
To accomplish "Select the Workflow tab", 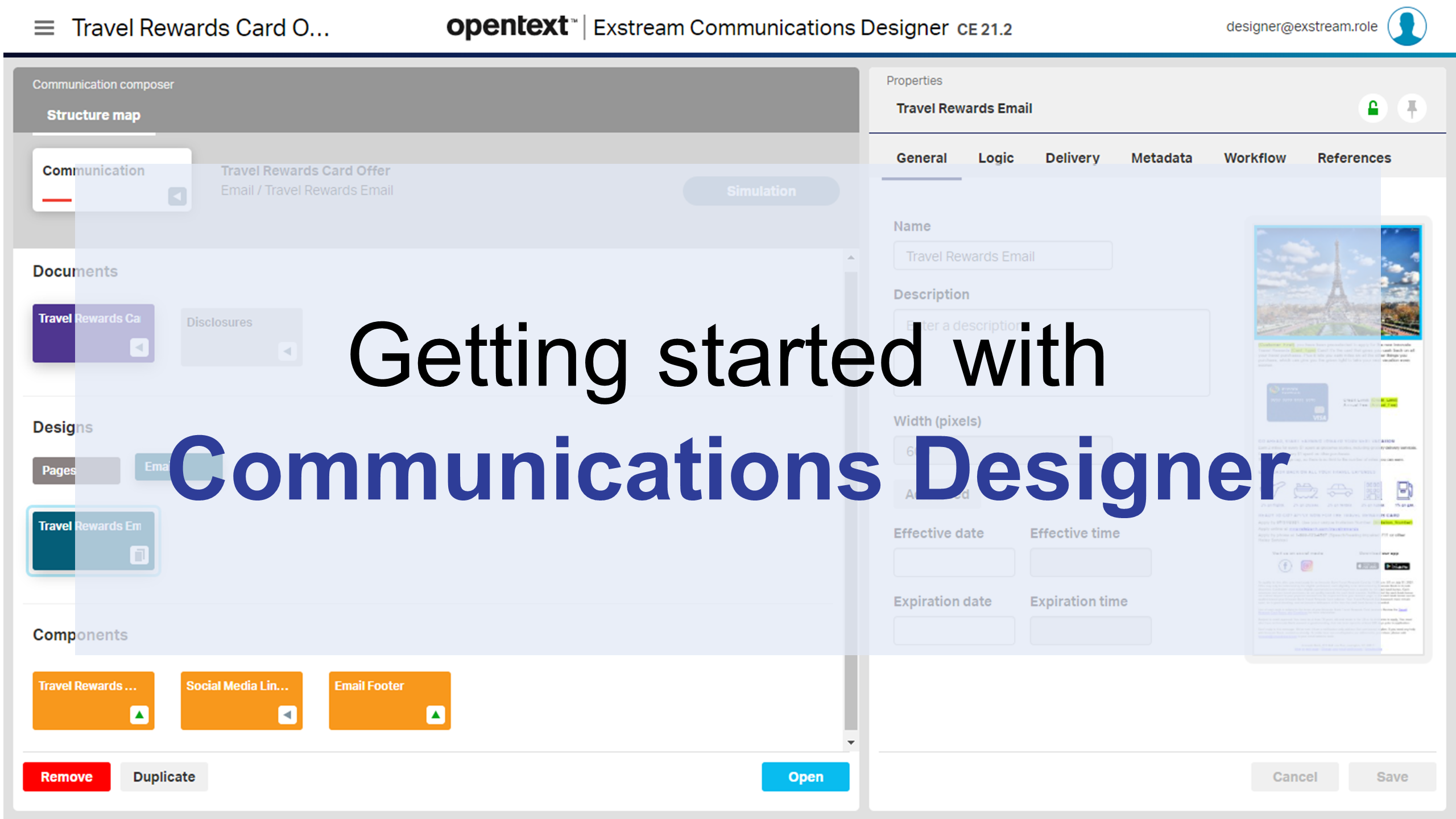I will [1255, 158].
